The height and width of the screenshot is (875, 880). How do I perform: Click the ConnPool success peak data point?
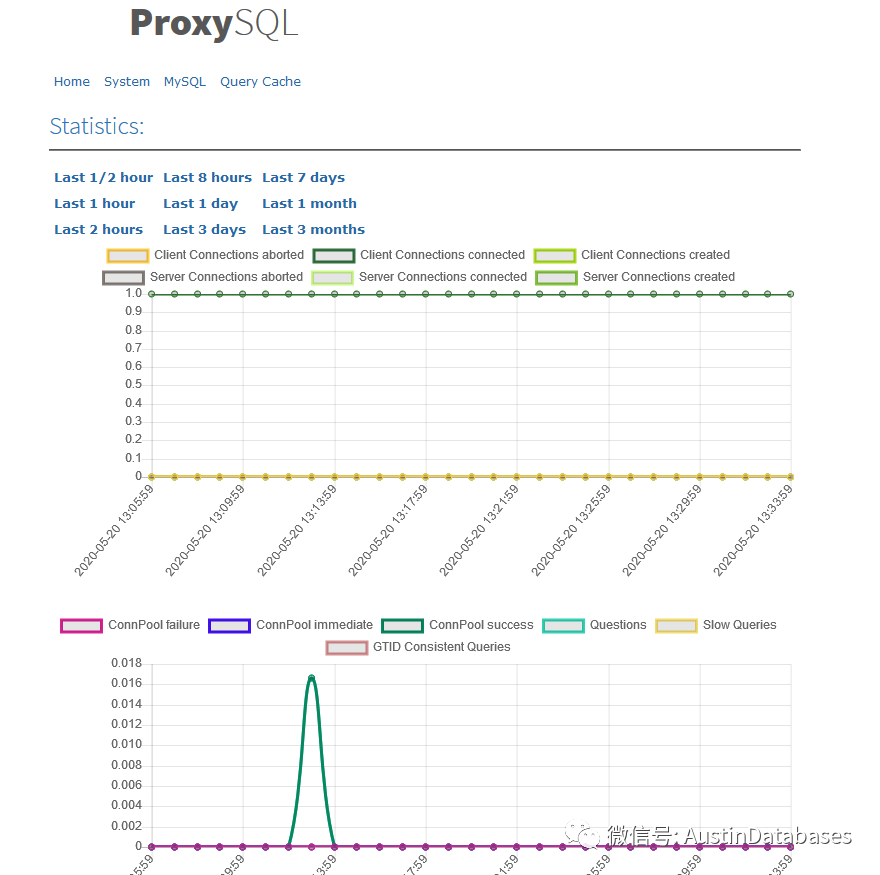click(x=311, y=677)
